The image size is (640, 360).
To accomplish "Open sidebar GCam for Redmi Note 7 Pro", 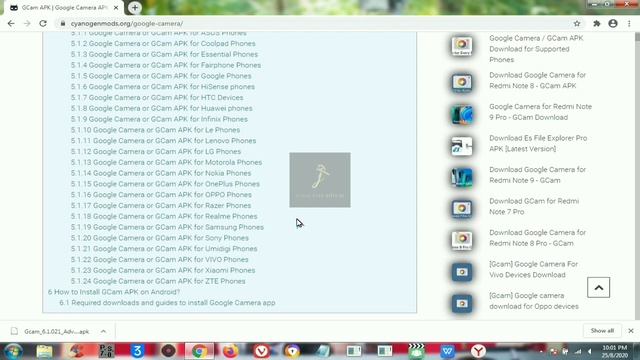I will 534,206.
